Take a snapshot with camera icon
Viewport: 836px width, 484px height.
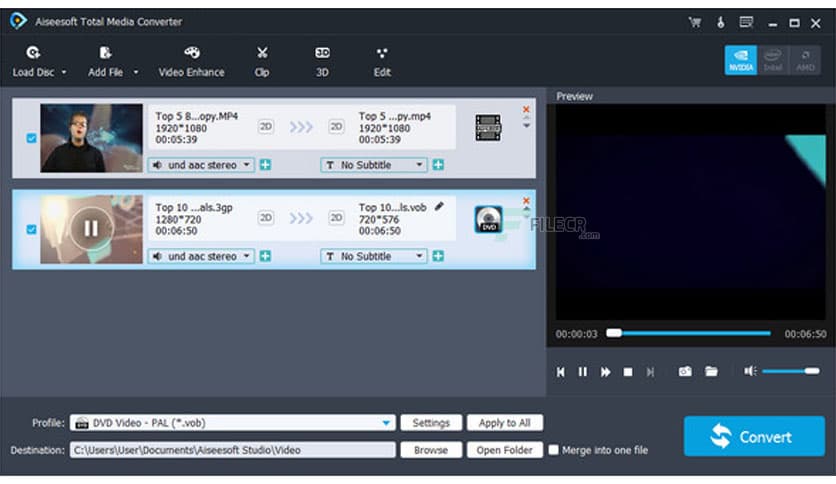tap(685, 371)
